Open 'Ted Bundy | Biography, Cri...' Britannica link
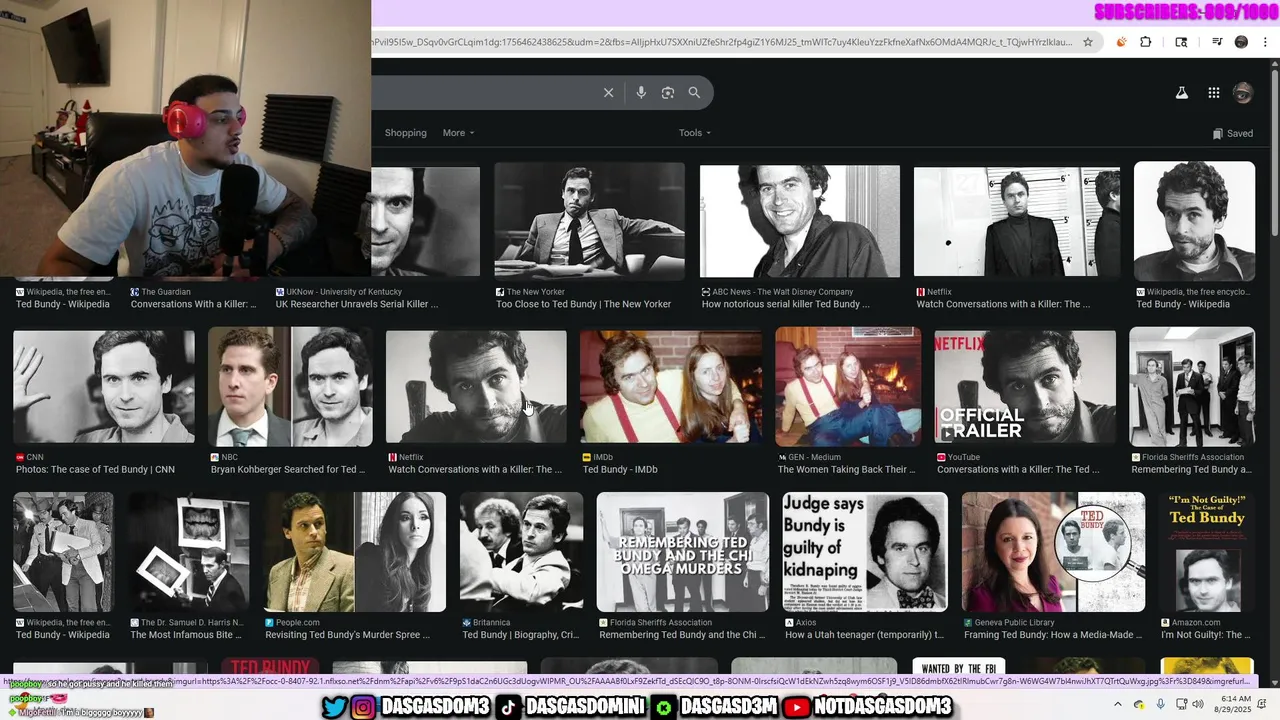The image size is (1280, 720). pos(520,635)
